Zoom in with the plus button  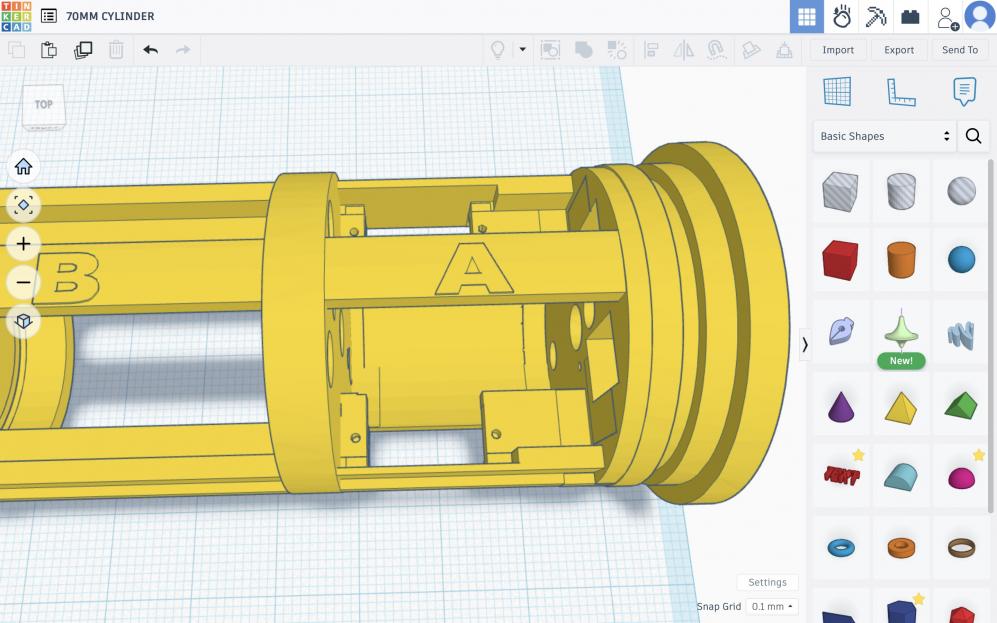tap(23, 244)
